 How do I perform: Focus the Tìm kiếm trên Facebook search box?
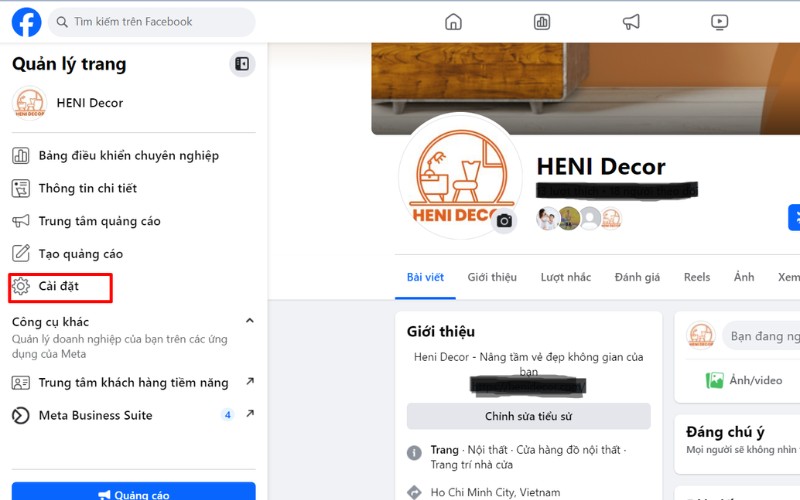coord(152,22)
